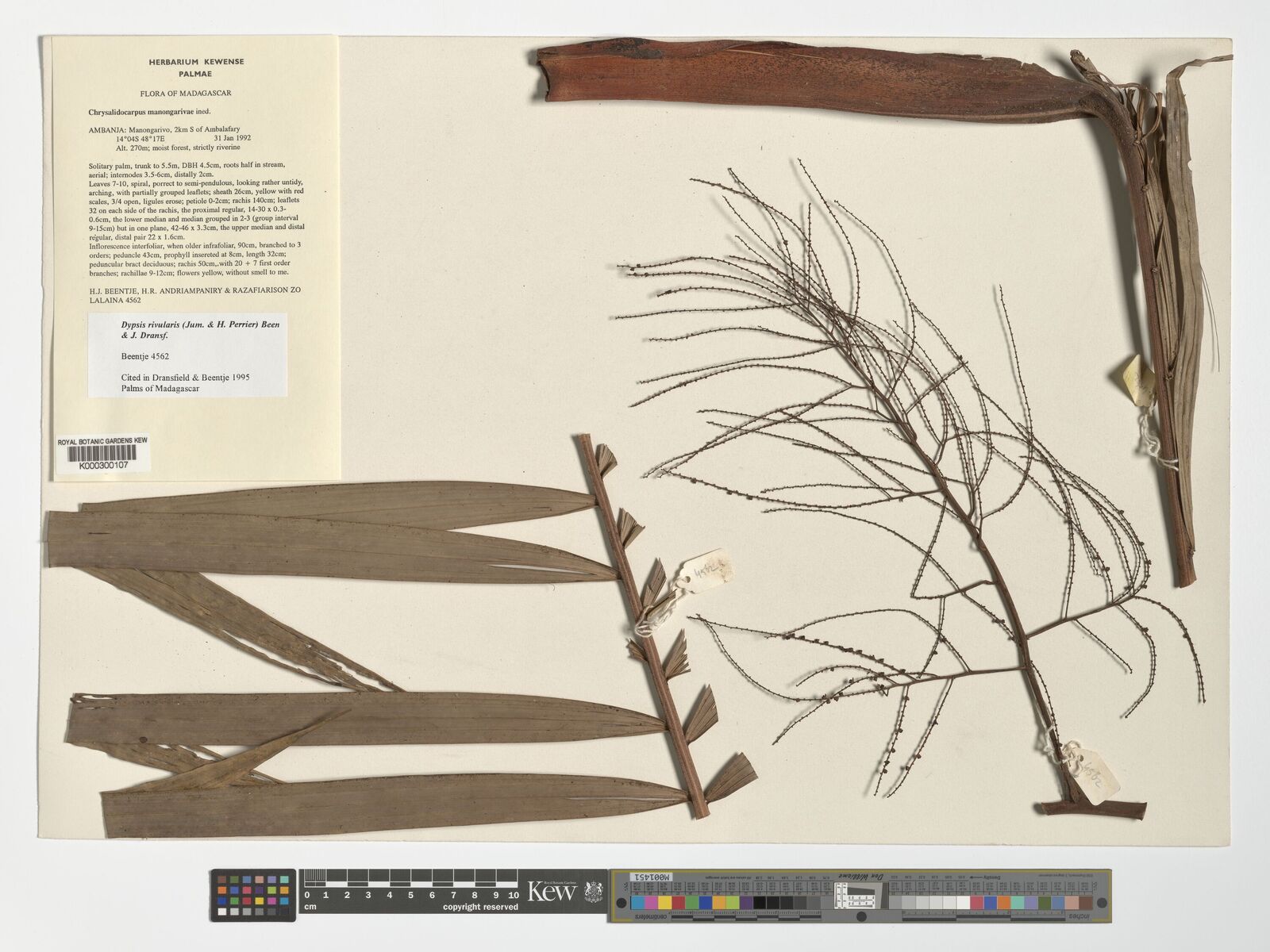Viewport: 1270px width, 952px height.
Task: Click the HERBARIUM KEWENSE PALMAE heading
Action: click(196, 67)
